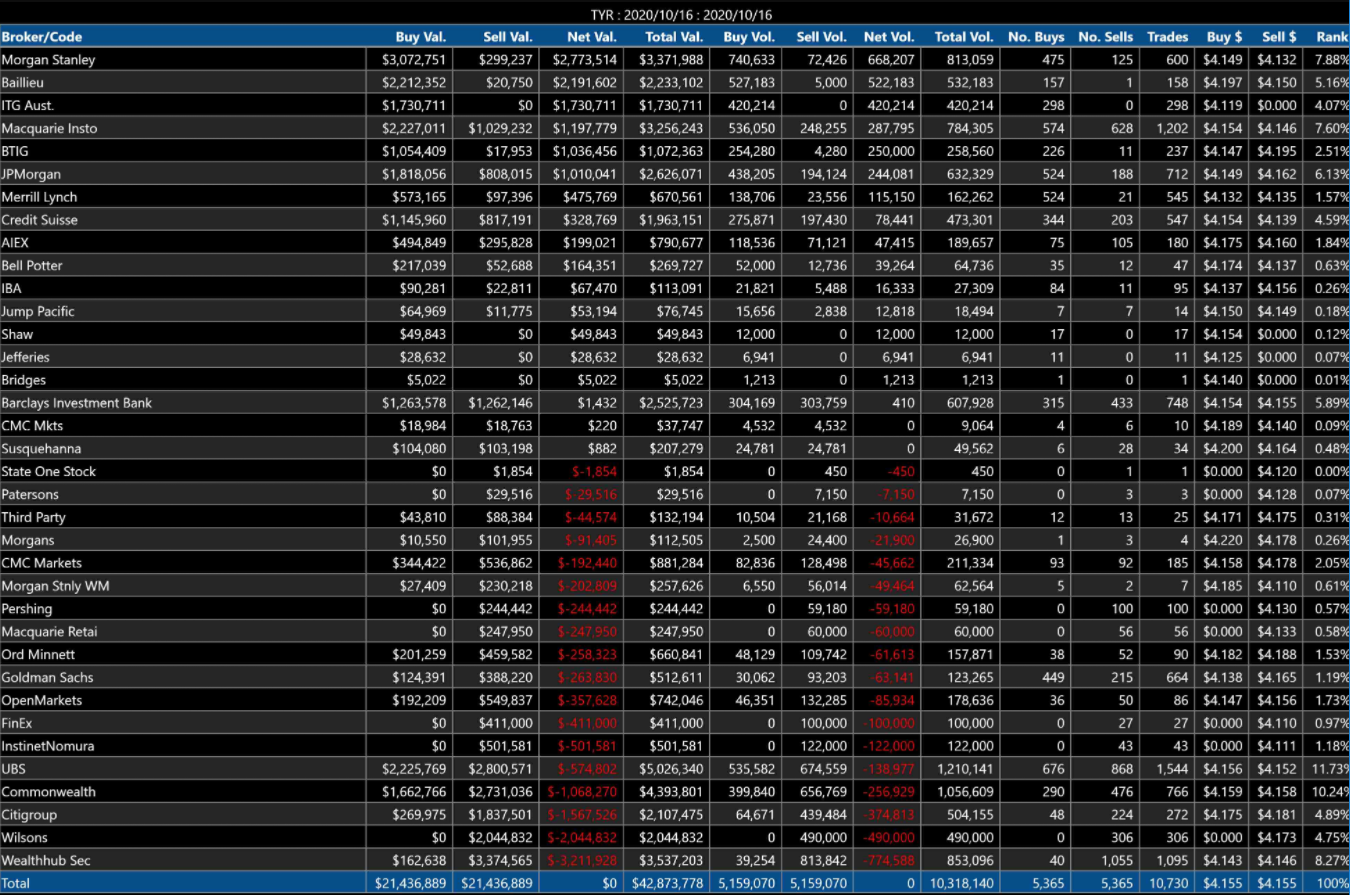
Task: Sort by the Sell Val. column header
Action: [507, 37]
